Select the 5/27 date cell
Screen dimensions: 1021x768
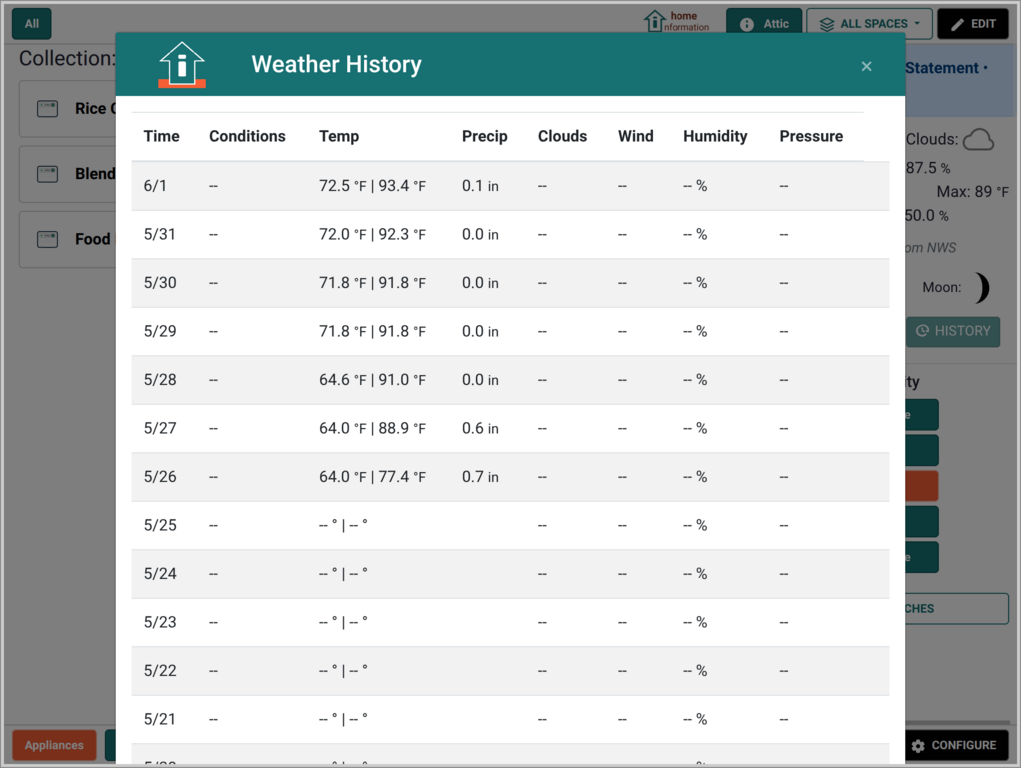[160, 428]
